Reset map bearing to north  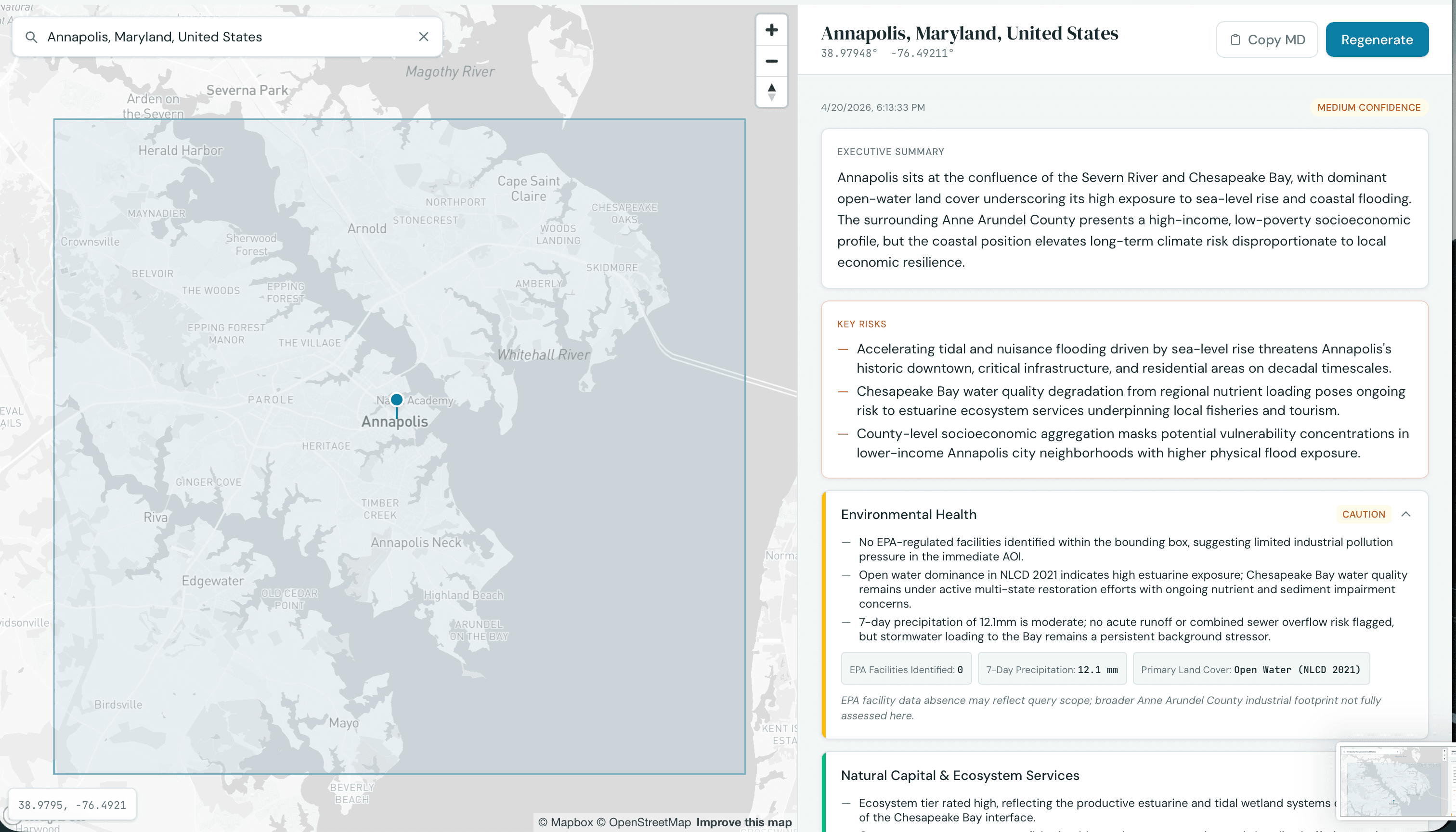tap(771, 91)
